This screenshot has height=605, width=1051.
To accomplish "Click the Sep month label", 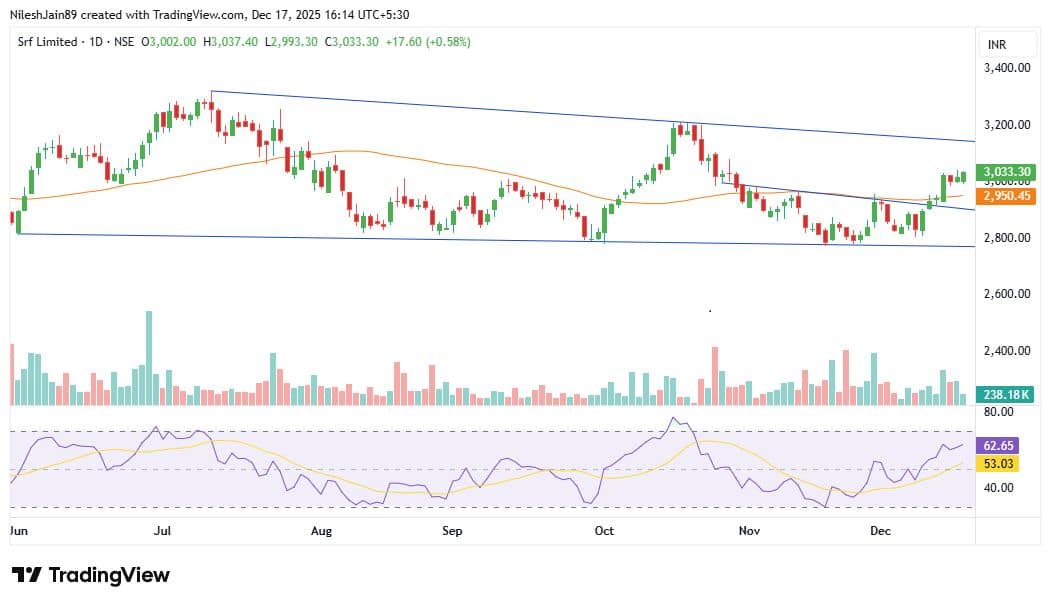I will click(x=452, y=531).
